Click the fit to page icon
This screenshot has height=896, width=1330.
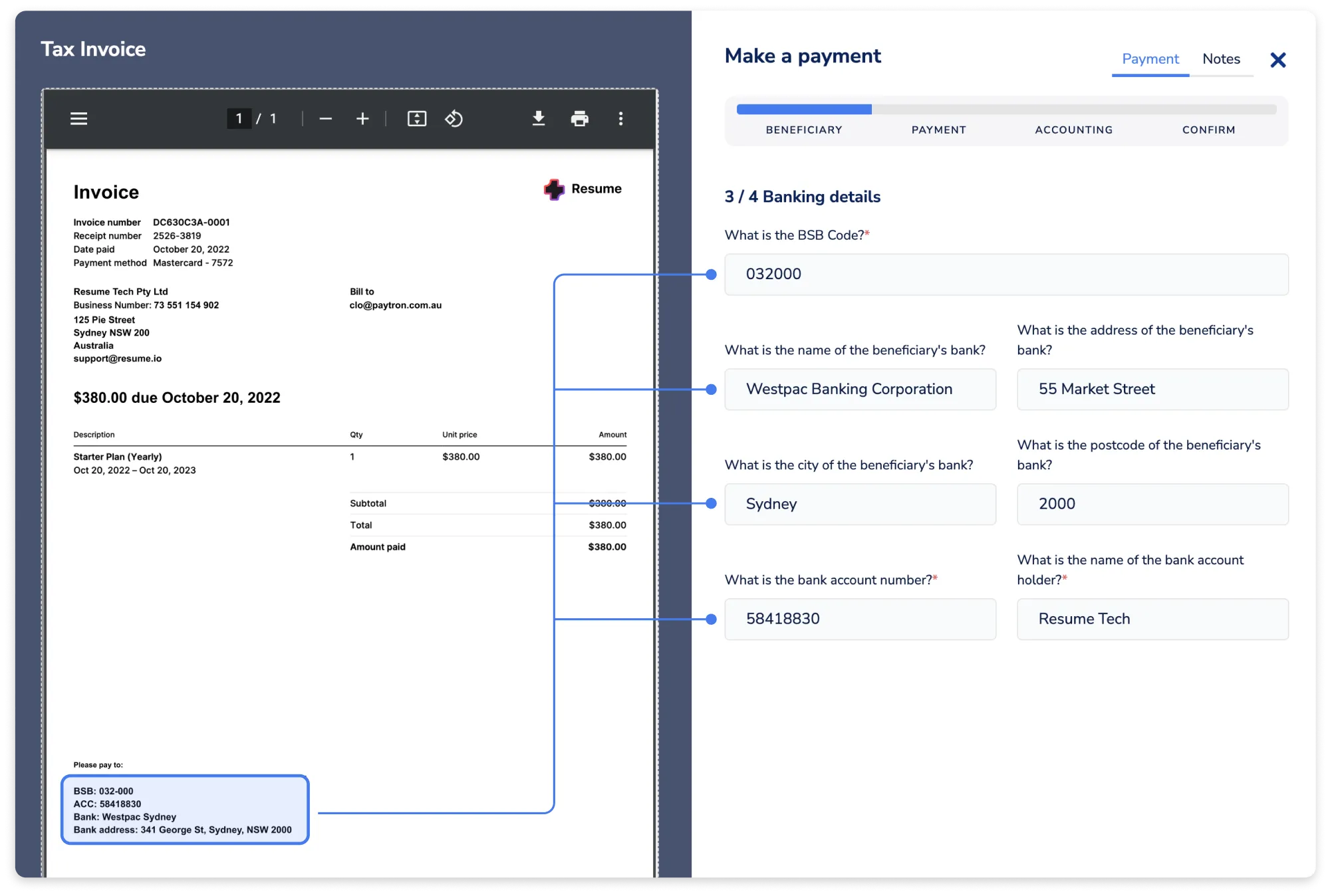click(417, 119)
